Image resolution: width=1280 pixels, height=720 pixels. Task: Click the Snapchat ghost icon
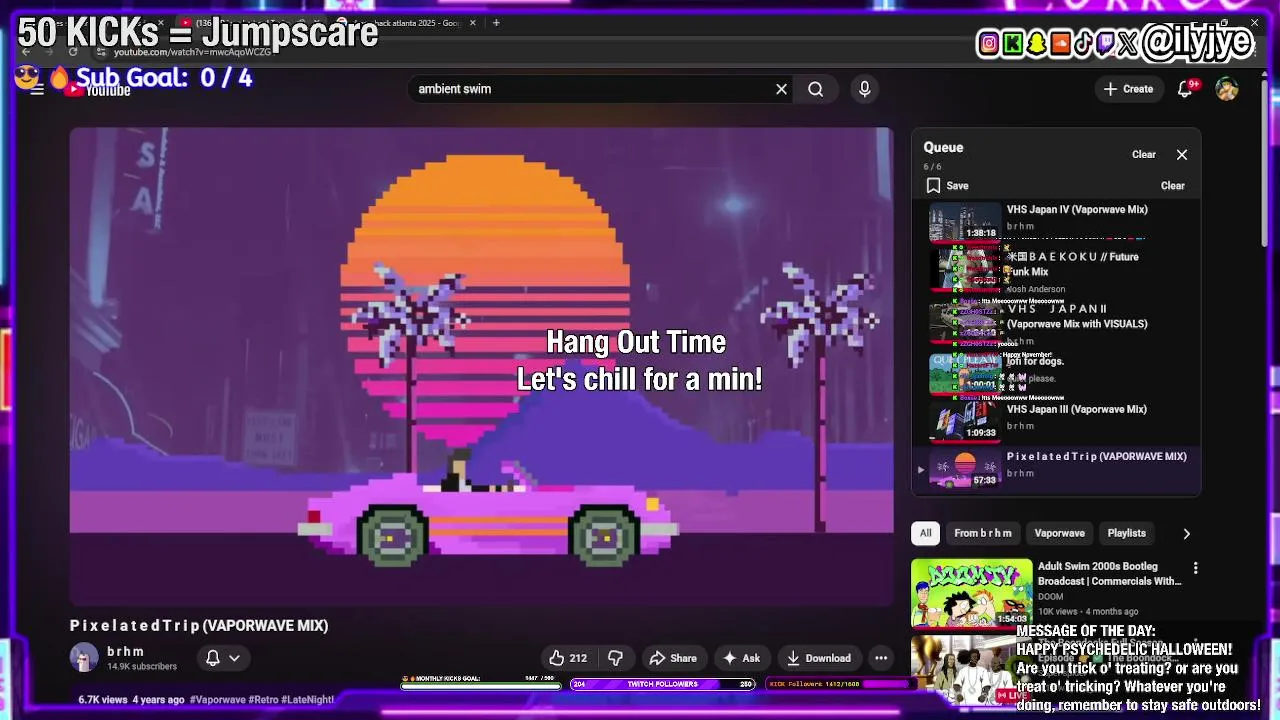coord(1037,43)
